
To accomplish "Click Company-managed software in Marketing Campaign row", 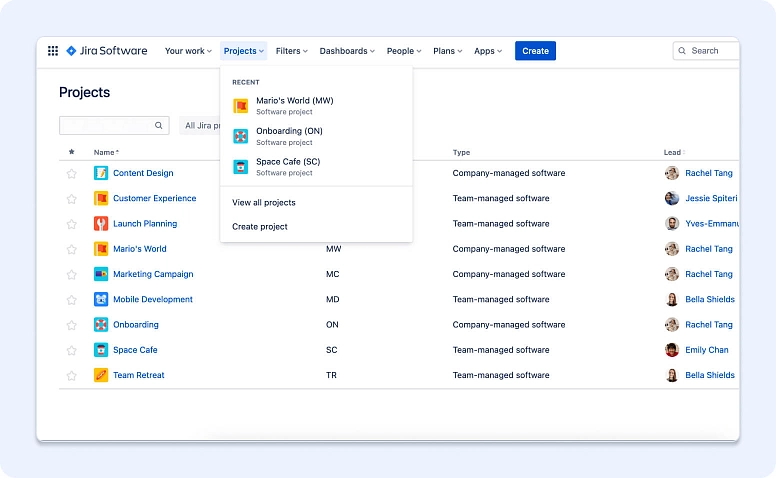I will (x=509, y=274).
